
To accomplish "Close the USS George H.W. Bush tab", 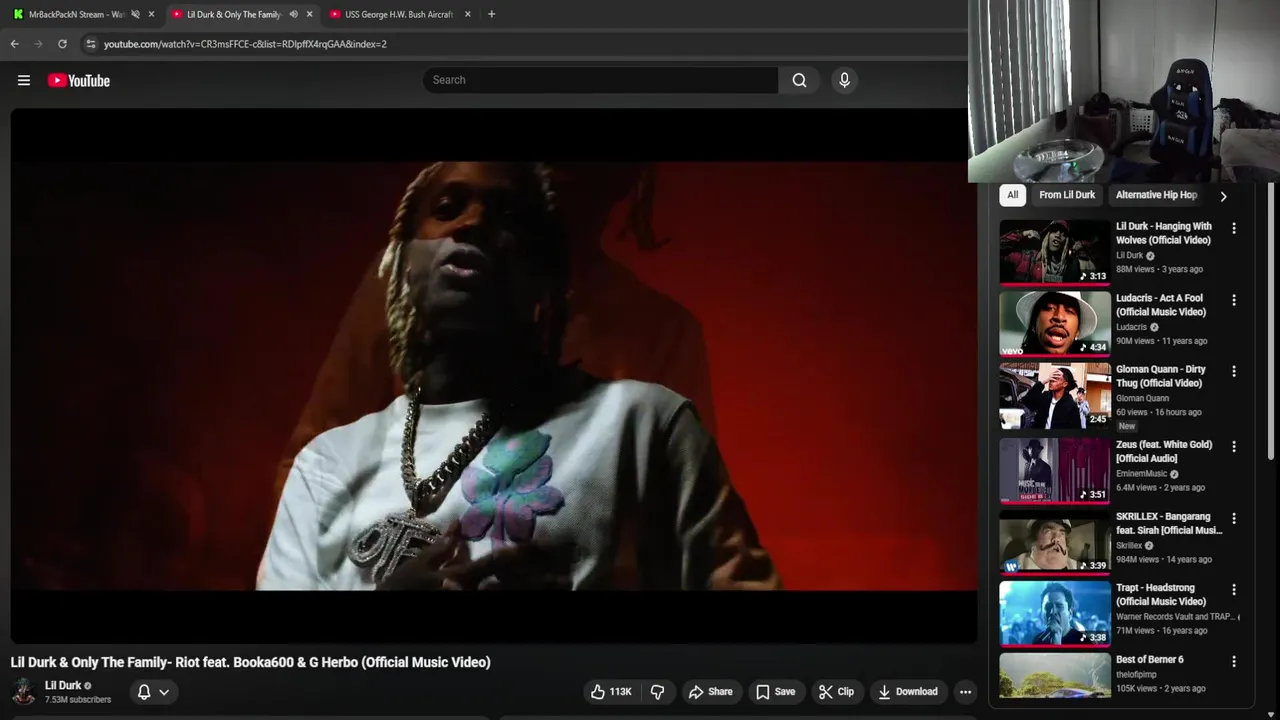I will point(467,14).
